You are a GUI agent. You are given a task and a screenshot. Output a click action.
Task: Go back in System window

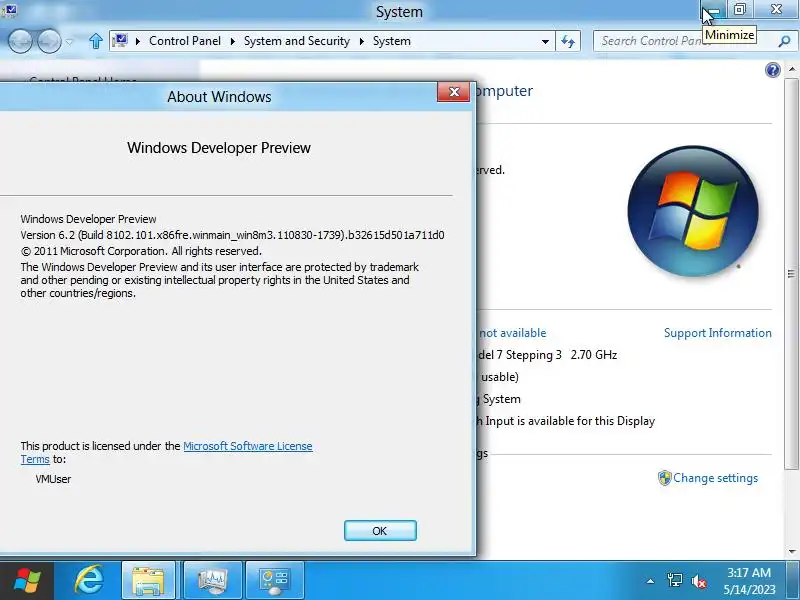(20, 41)
